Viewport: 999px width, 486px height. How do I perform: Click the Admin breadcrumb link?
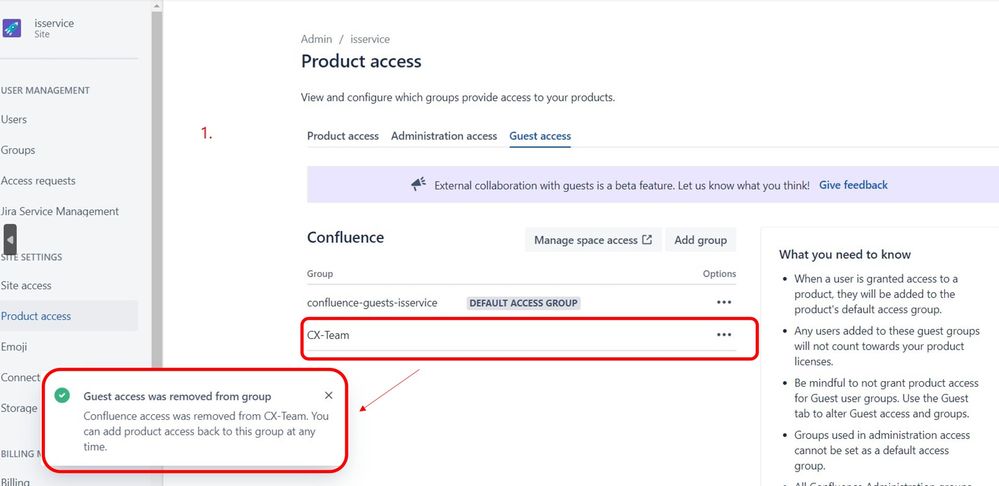tap(317, 39)
